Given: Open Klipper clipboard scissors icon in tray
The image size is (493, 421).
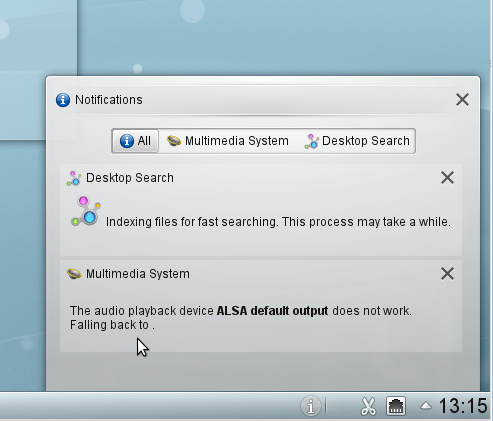Looking at the screenshot, I should click(x=368, y=406).
